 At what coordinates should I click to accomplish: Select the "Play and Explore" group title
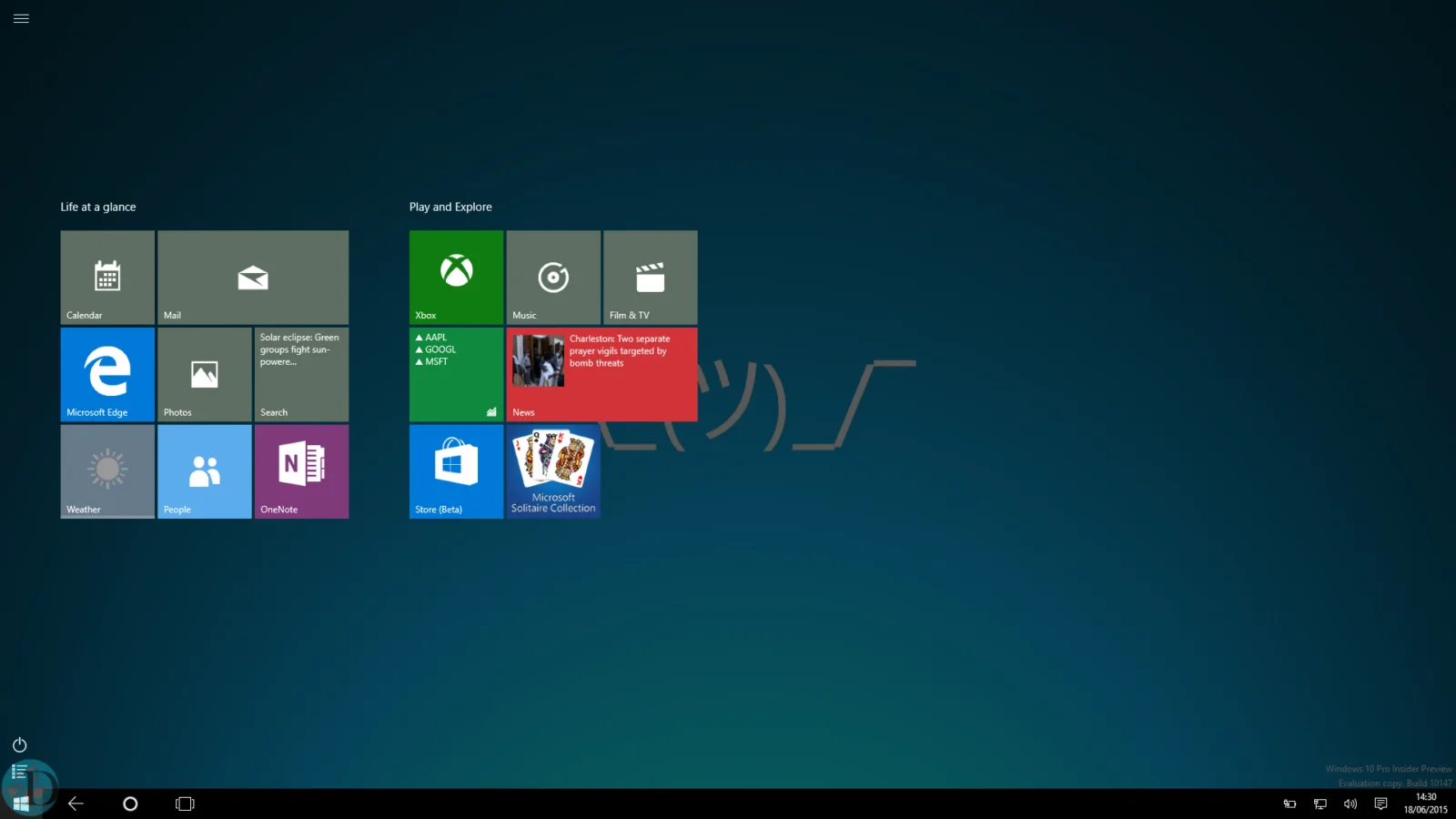tap(450, 207)
